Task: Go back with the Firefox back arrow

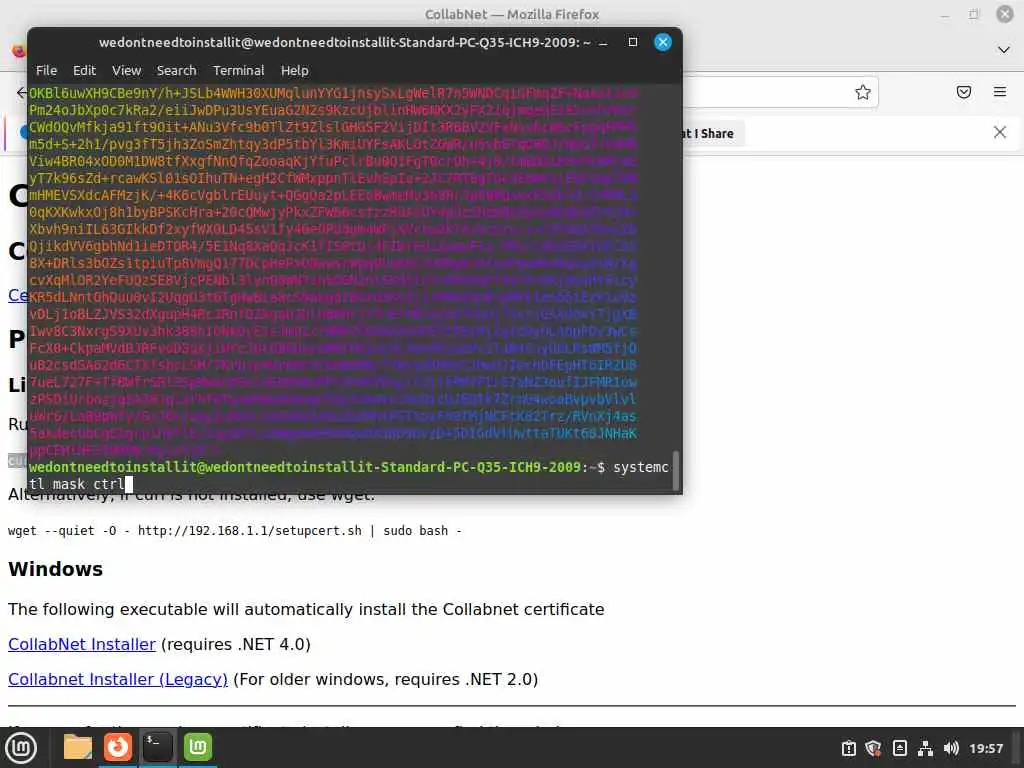Action: click(x=22, y=92)
